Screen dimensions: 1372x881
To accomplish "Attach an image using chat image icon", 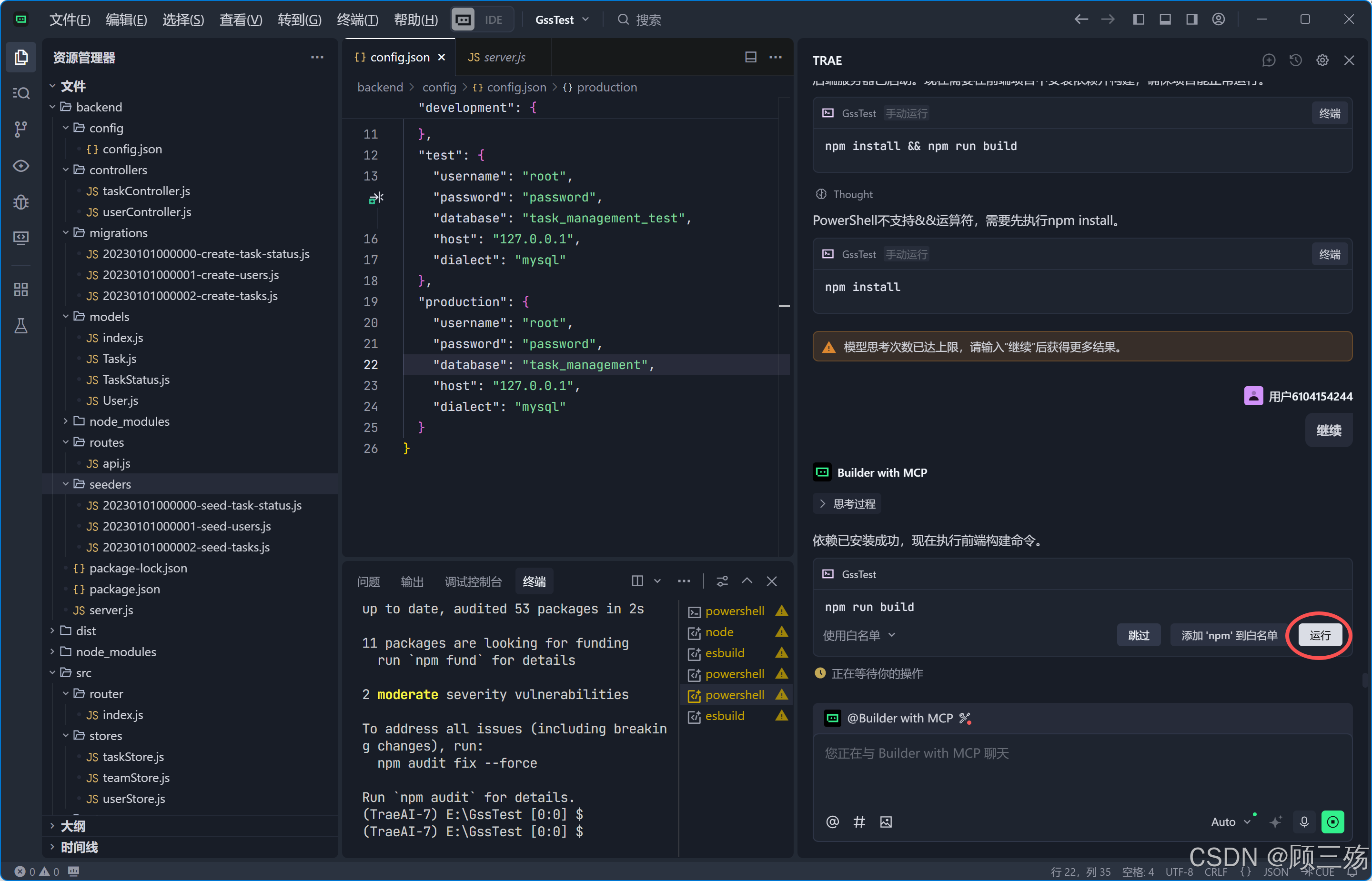I will tap(886, 821).
